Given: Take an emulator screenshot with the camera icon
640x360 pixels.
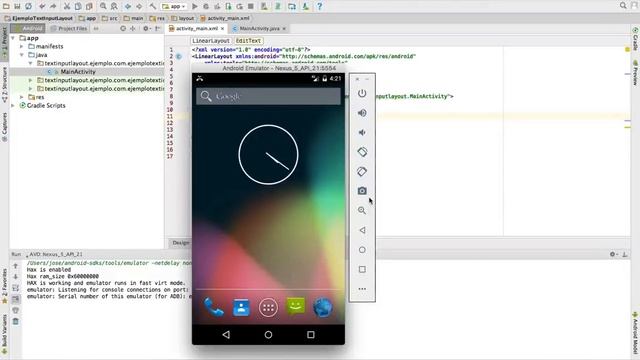Looking at the screenshot, I should tap(362, 191).
